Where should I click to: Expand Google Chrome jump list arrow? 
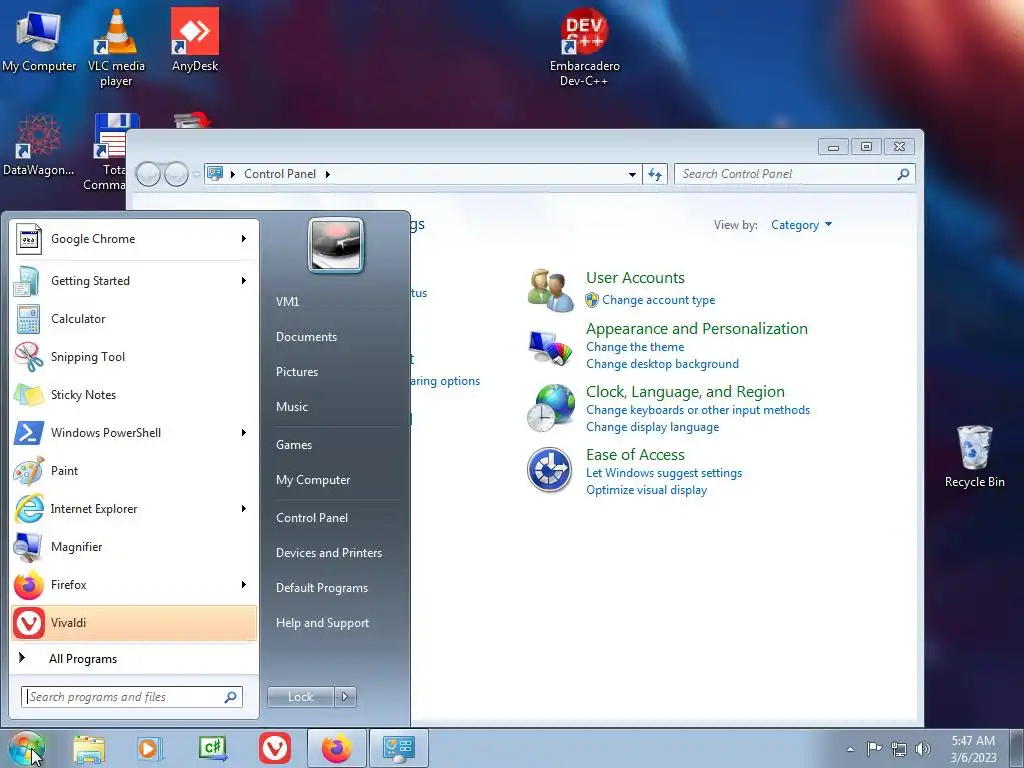(x=244, y=239)
